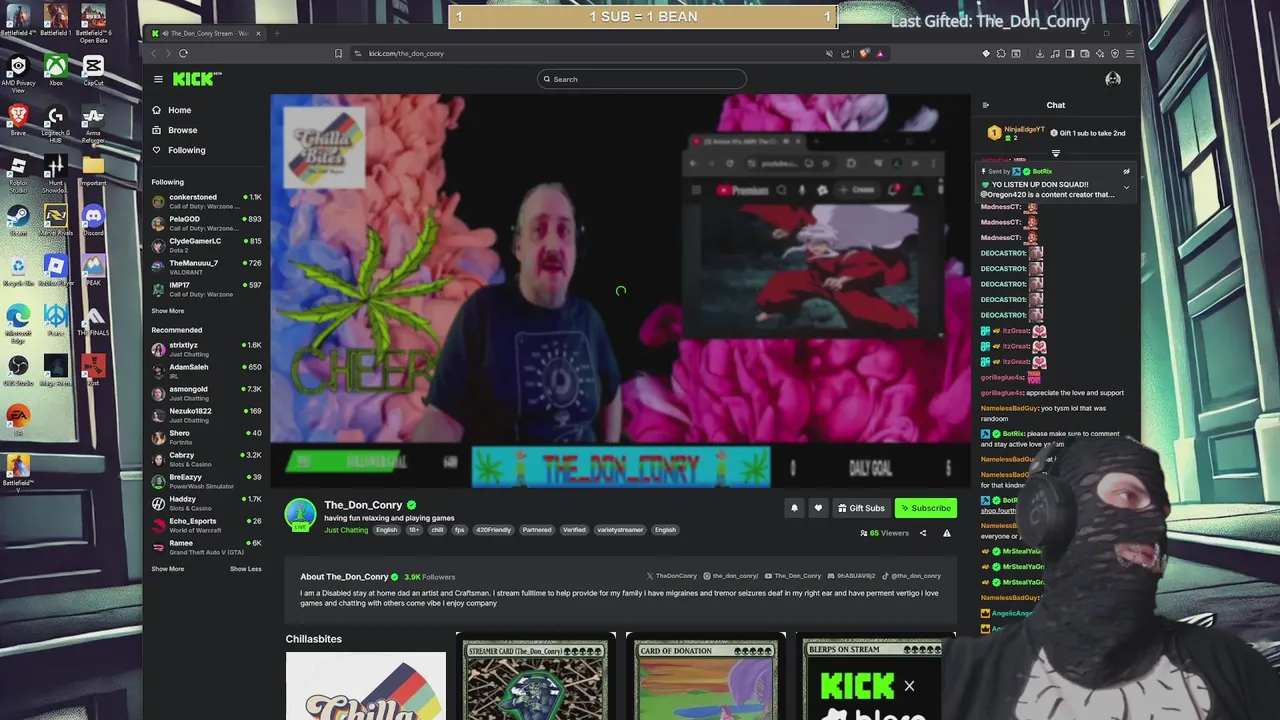Click the browser back arrow

(154, 53)
